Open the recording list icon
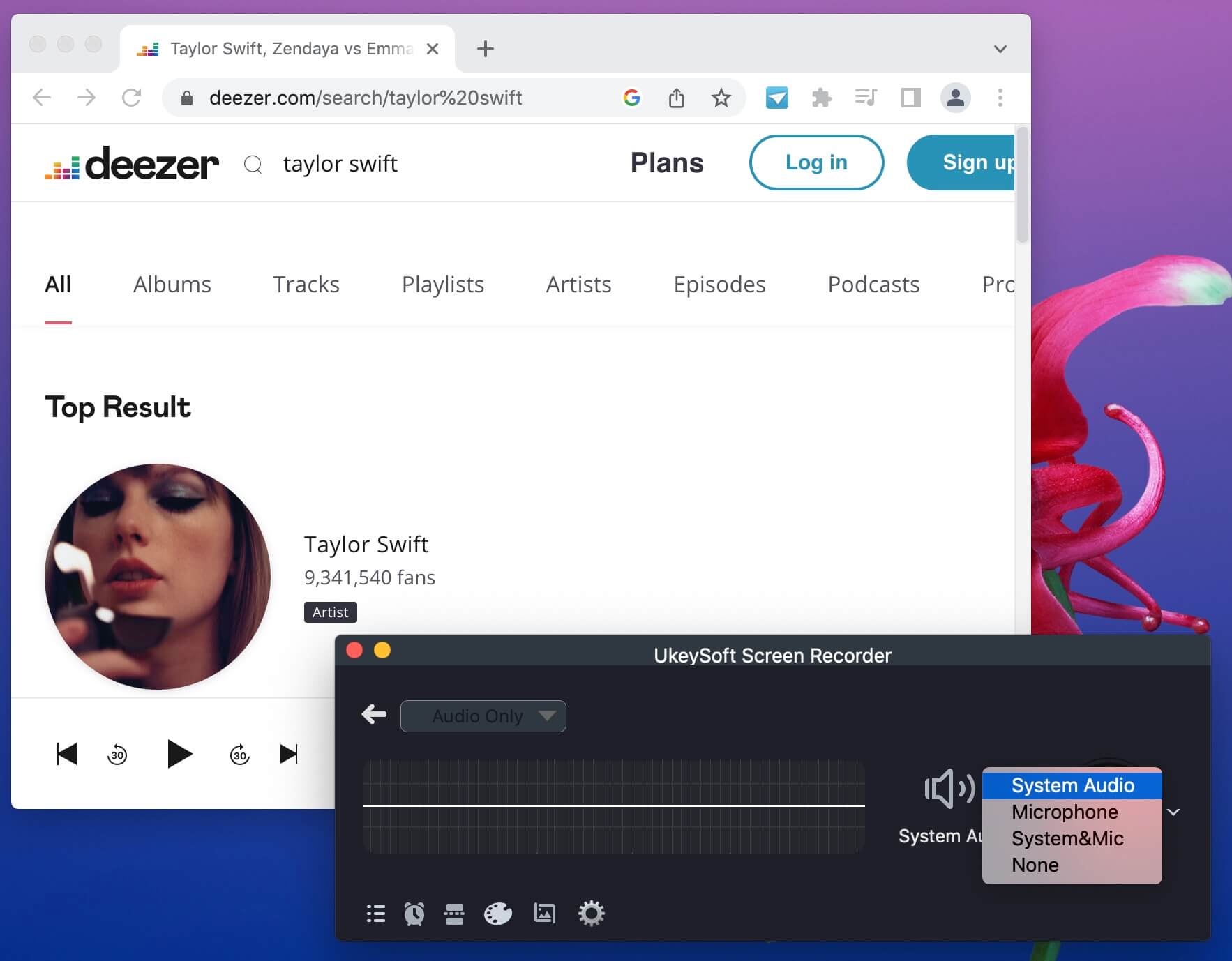1232x961 pixels. (376, 914)
